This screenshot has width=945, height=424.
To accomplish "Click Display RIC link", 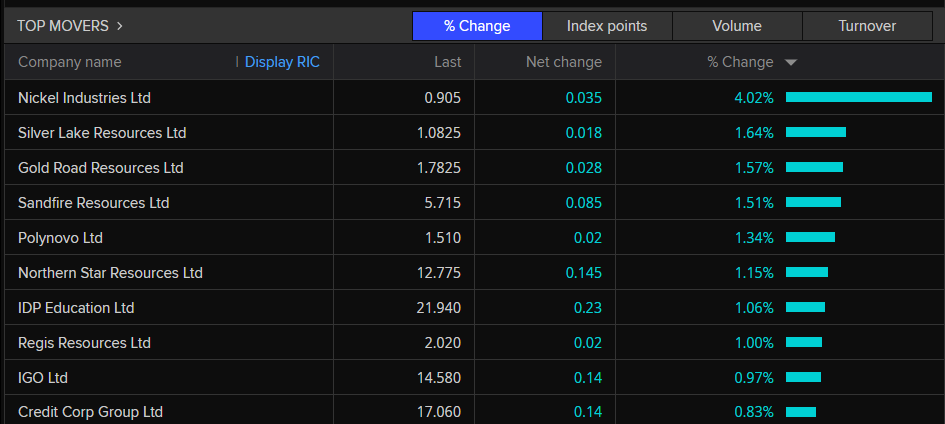I will coord(282,62).
